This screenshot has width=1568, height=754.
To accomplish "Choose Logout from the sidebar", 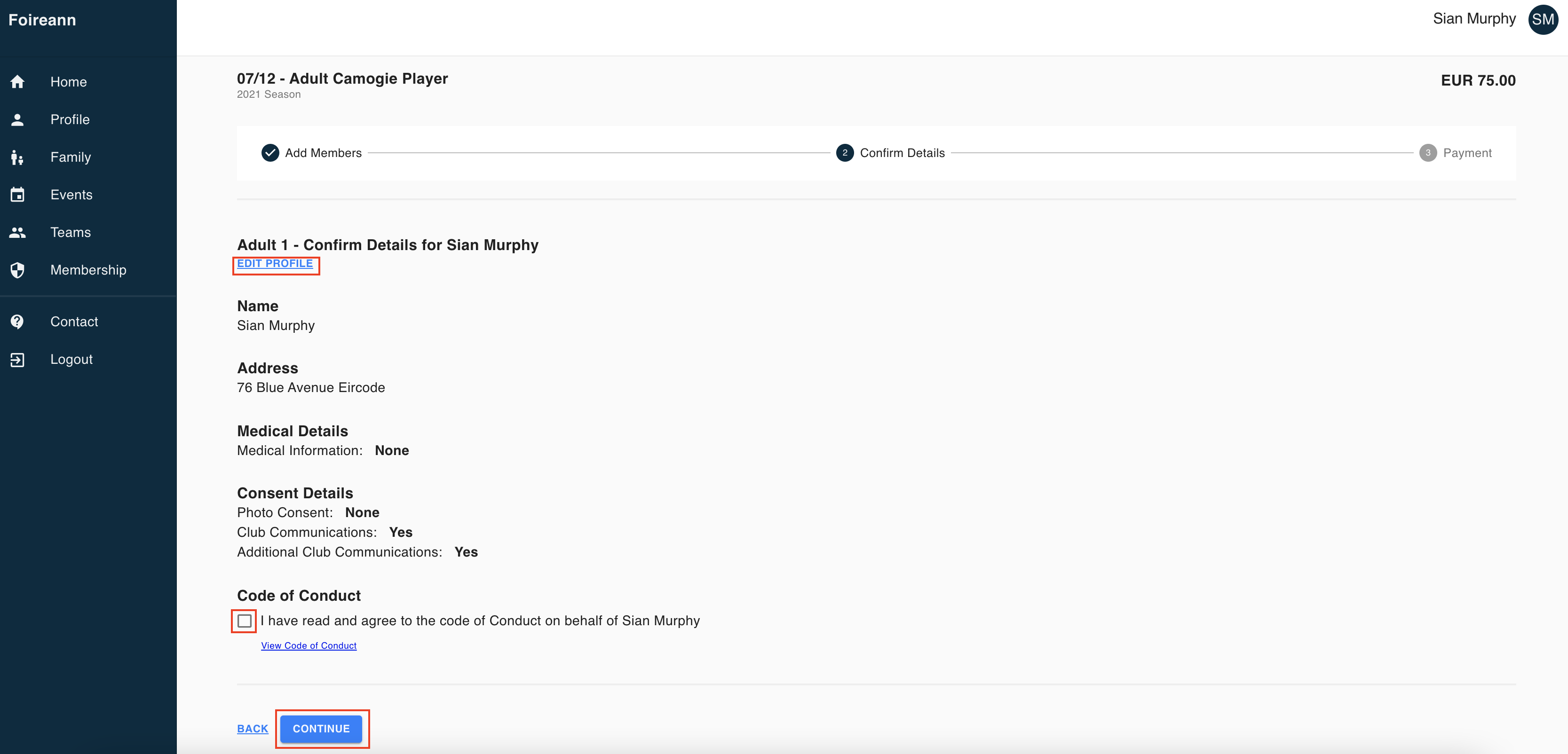I will 88,359.
